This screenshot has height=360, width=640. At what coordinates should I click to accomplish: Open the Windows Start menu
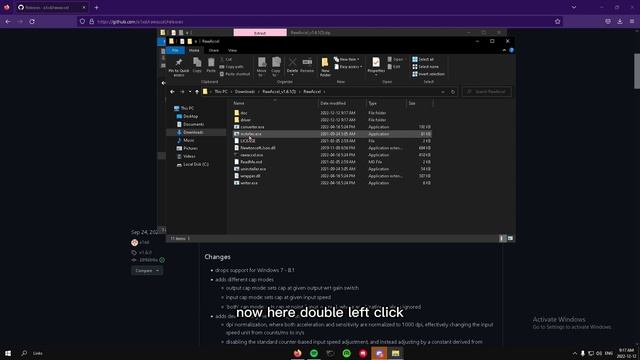tap(8, 353)
